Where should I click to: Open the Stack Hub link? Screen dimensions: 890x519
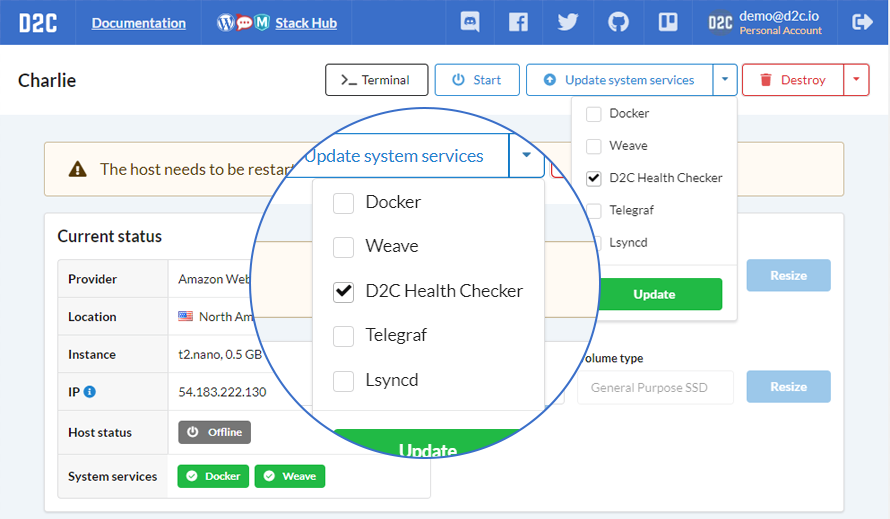[306, 23]
